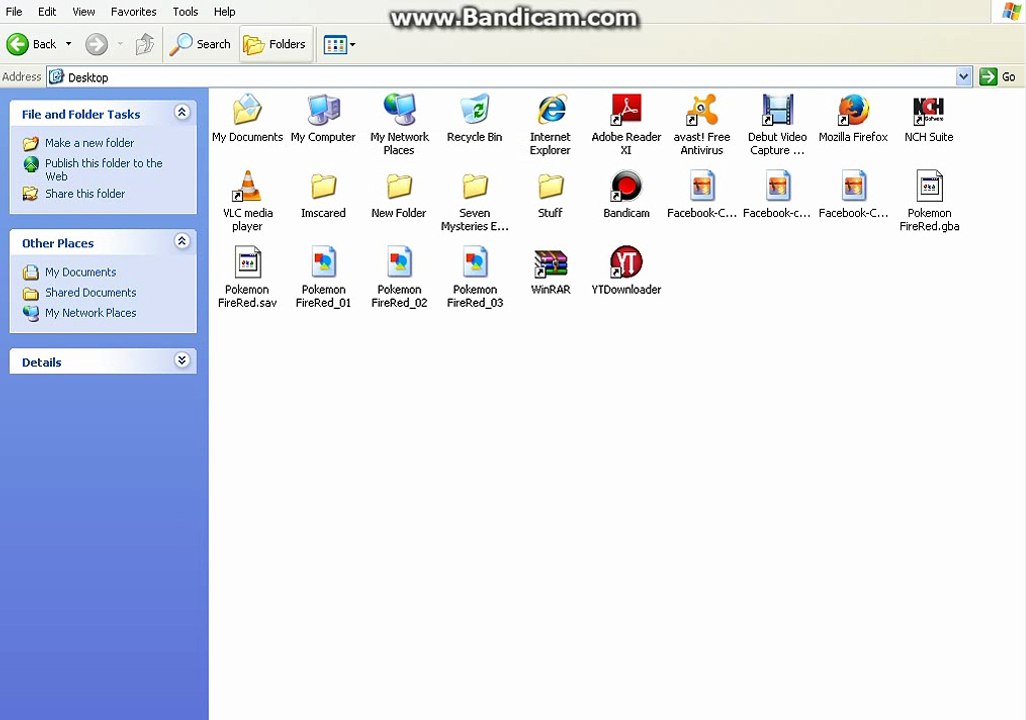
Task: Open the View menu
Action: [x=84, y=12]
